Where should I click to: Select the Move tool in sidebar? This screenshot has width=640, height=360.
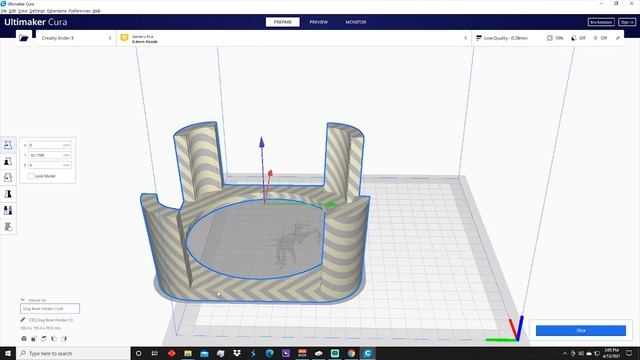point(8,145)
